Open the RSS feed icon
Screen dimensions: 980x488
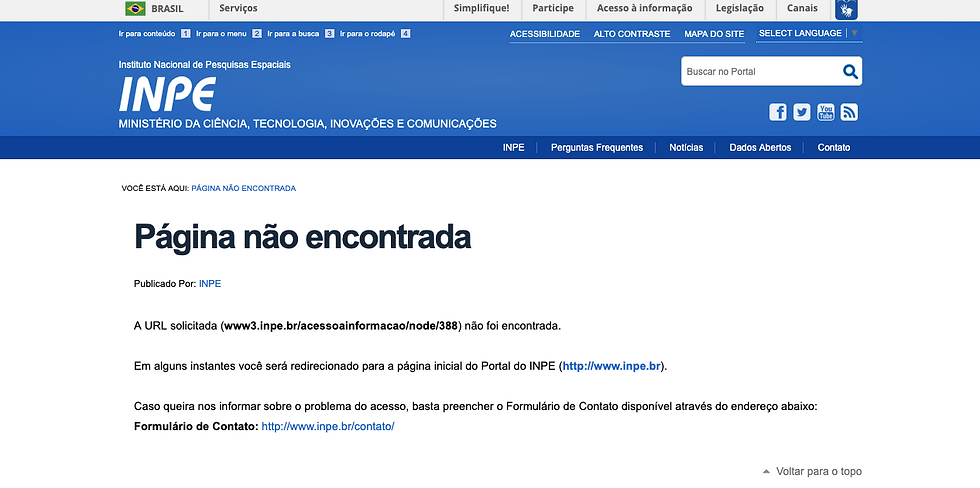tap(849, 112)
